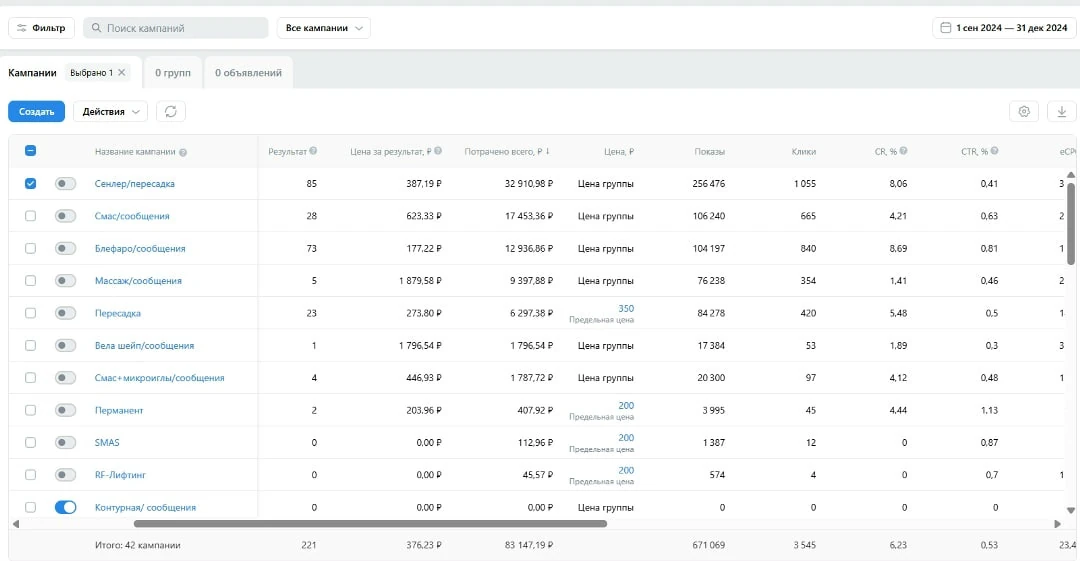1080x561 pixels.
Task: Expand the Действия dropdown
Action: pos(110,112)
